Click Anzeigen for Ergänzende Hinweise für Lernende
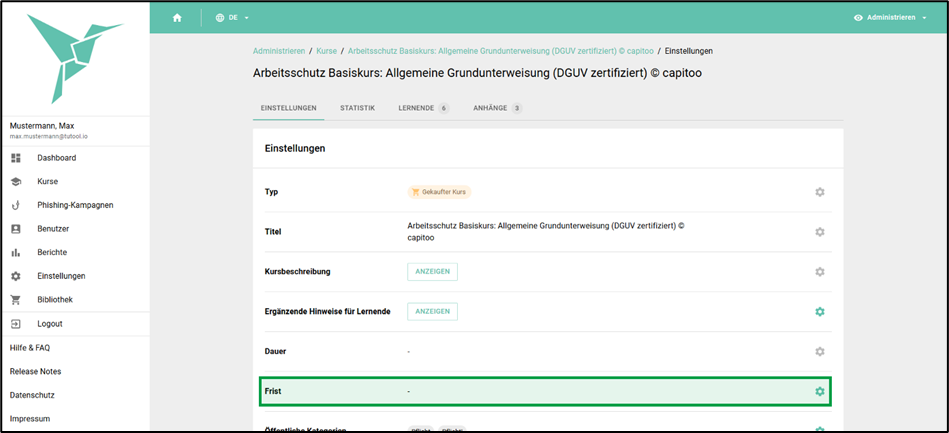Screen dimensions: 949x433 point(432,312)
